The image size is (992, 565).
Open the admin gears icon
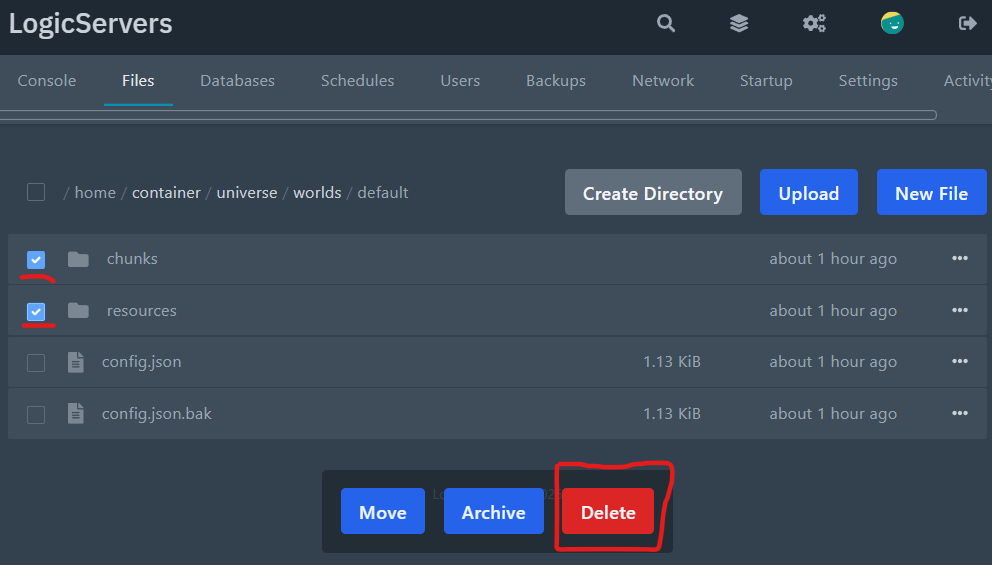[814, 23]
